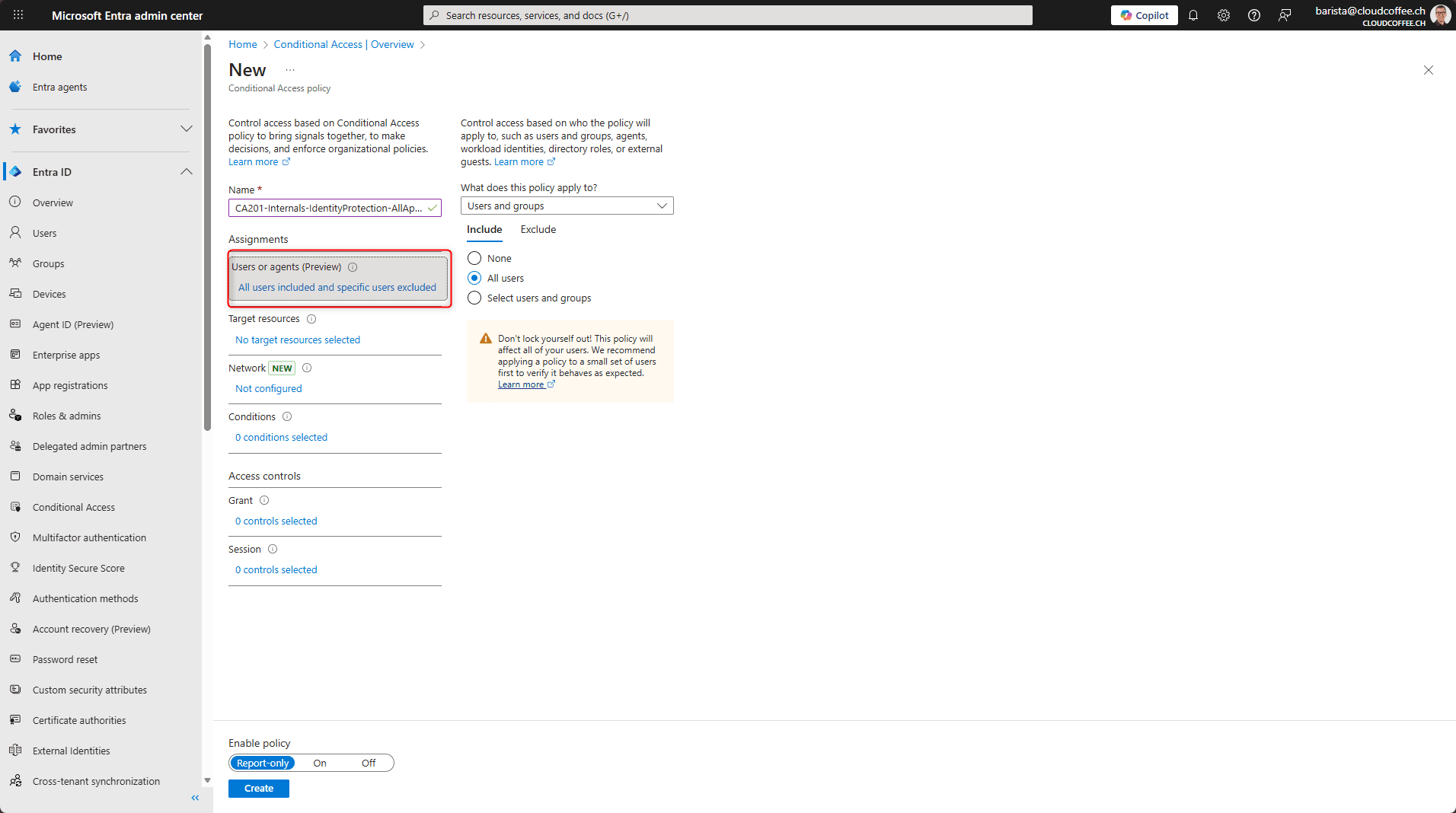Viewport: 1456px width, 813px height.
Task: Open the feedback icon in header
Action: [1285, 15]
